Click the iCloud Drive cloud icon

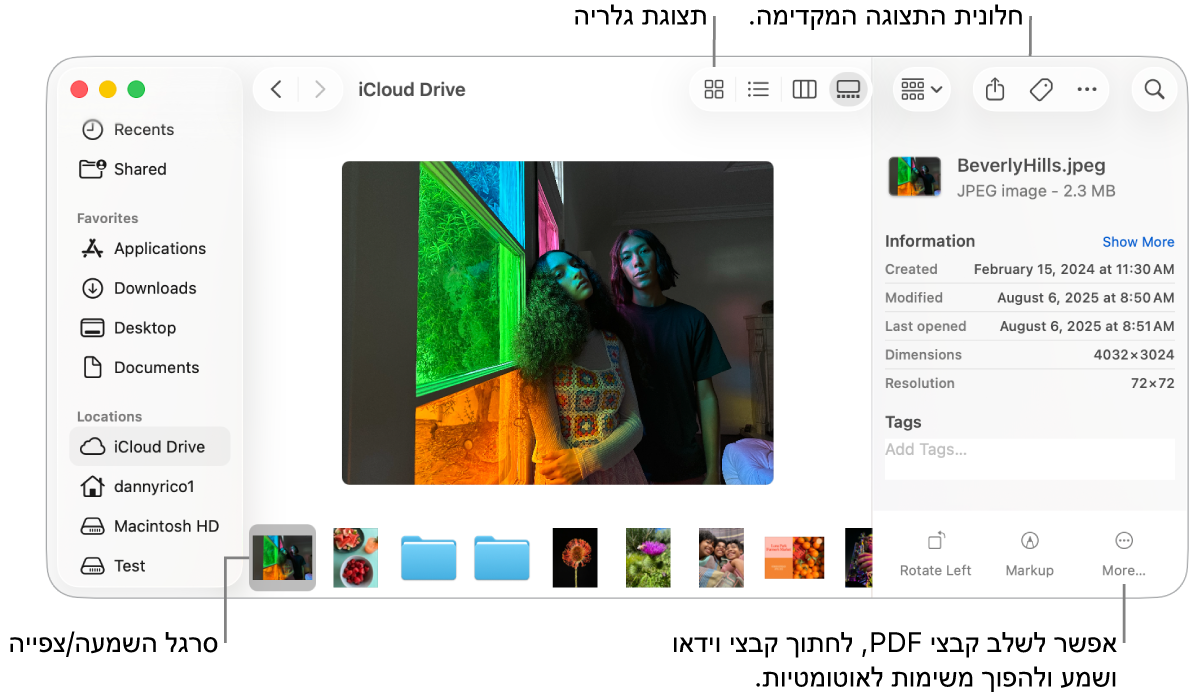point(93,446)
